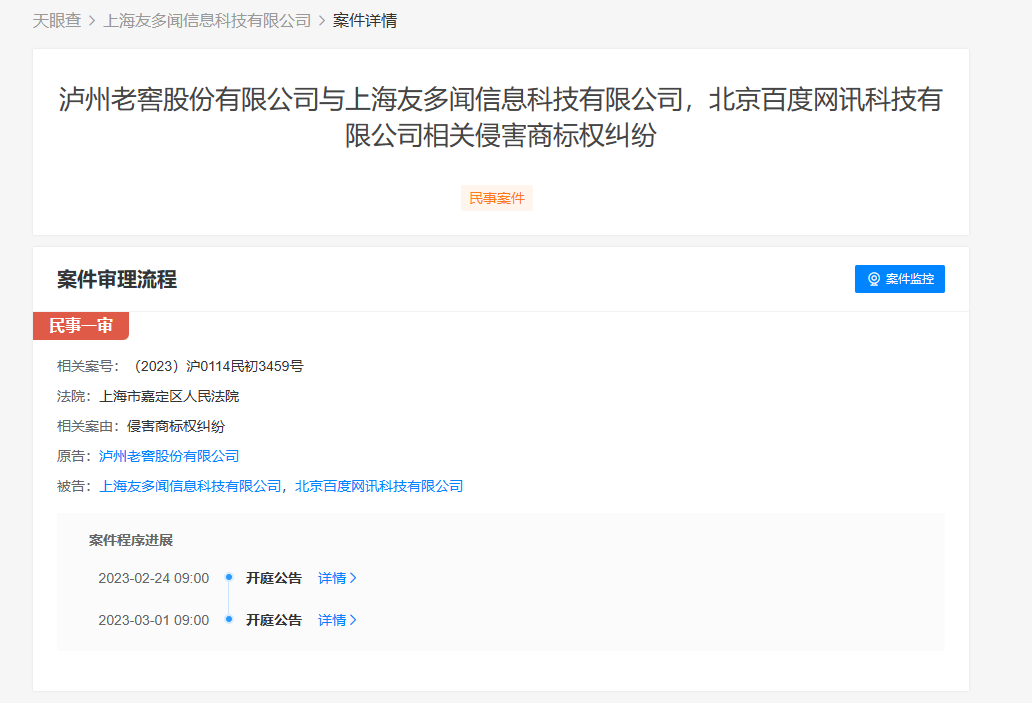Click the timeline dot for 2023-02-24
1032x703 pixels.
(x=229, y=577)
